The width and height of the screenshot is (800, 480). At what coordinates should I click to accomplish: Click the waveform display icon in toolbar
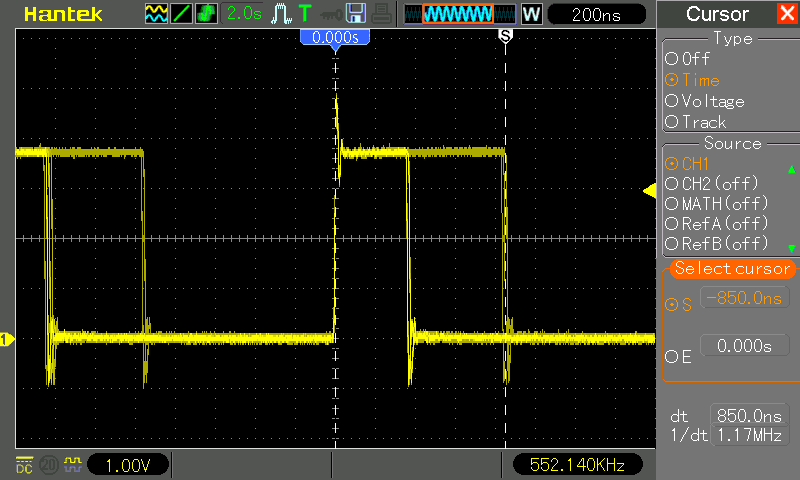pyautogui.click(x=156, y=14)
